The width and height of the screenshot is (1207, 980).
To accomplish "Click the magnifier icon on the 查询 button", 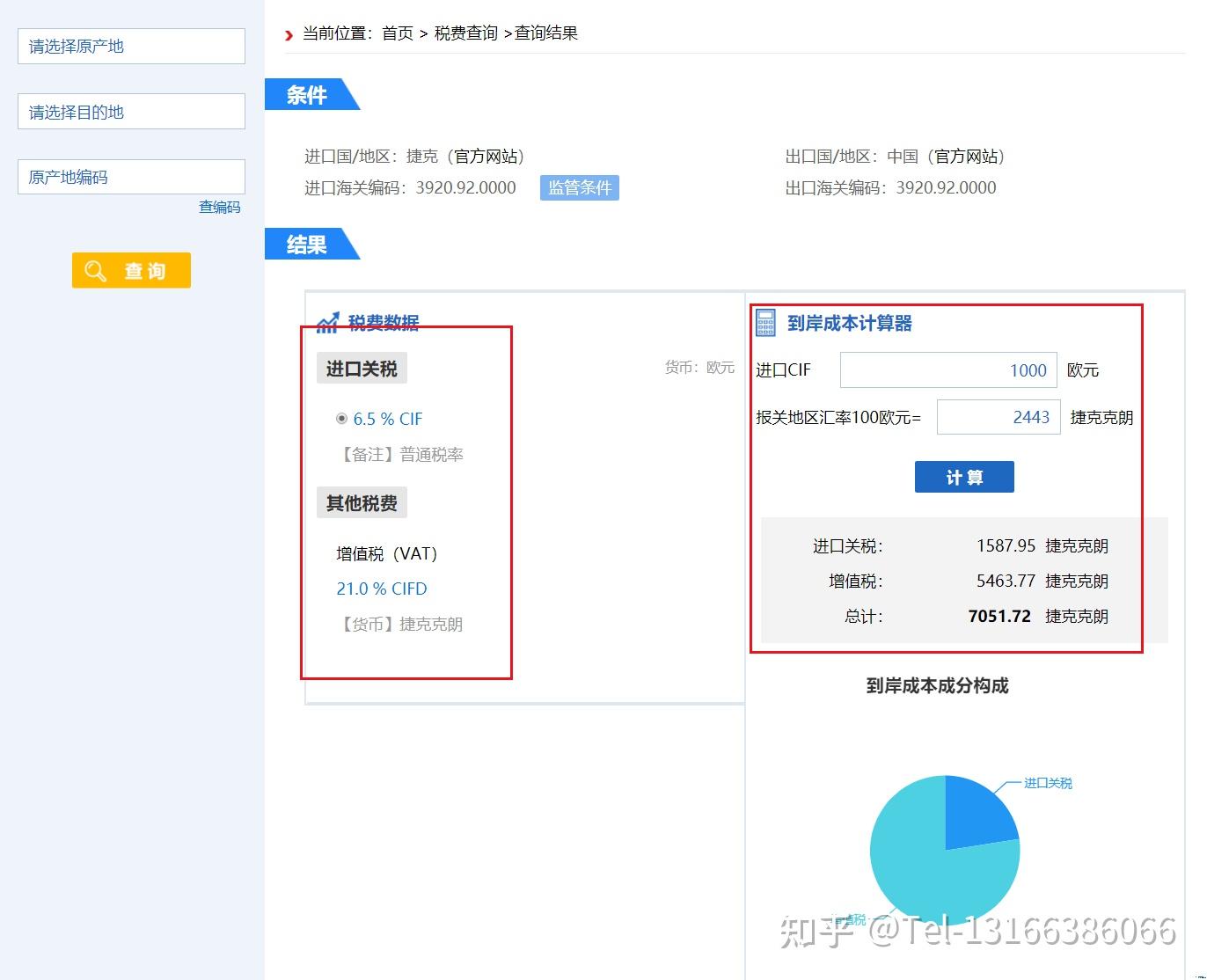I will 97,271.
